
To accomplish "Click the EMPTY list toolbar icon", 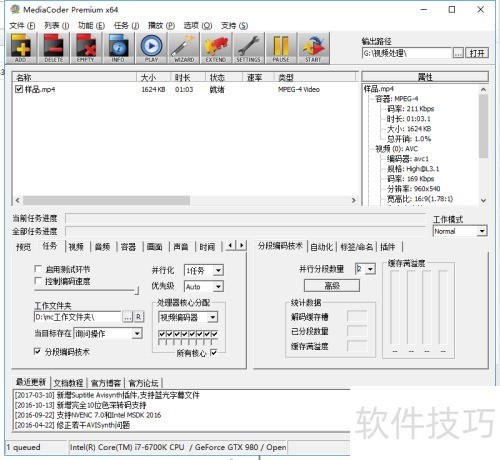I will (86, 48).
